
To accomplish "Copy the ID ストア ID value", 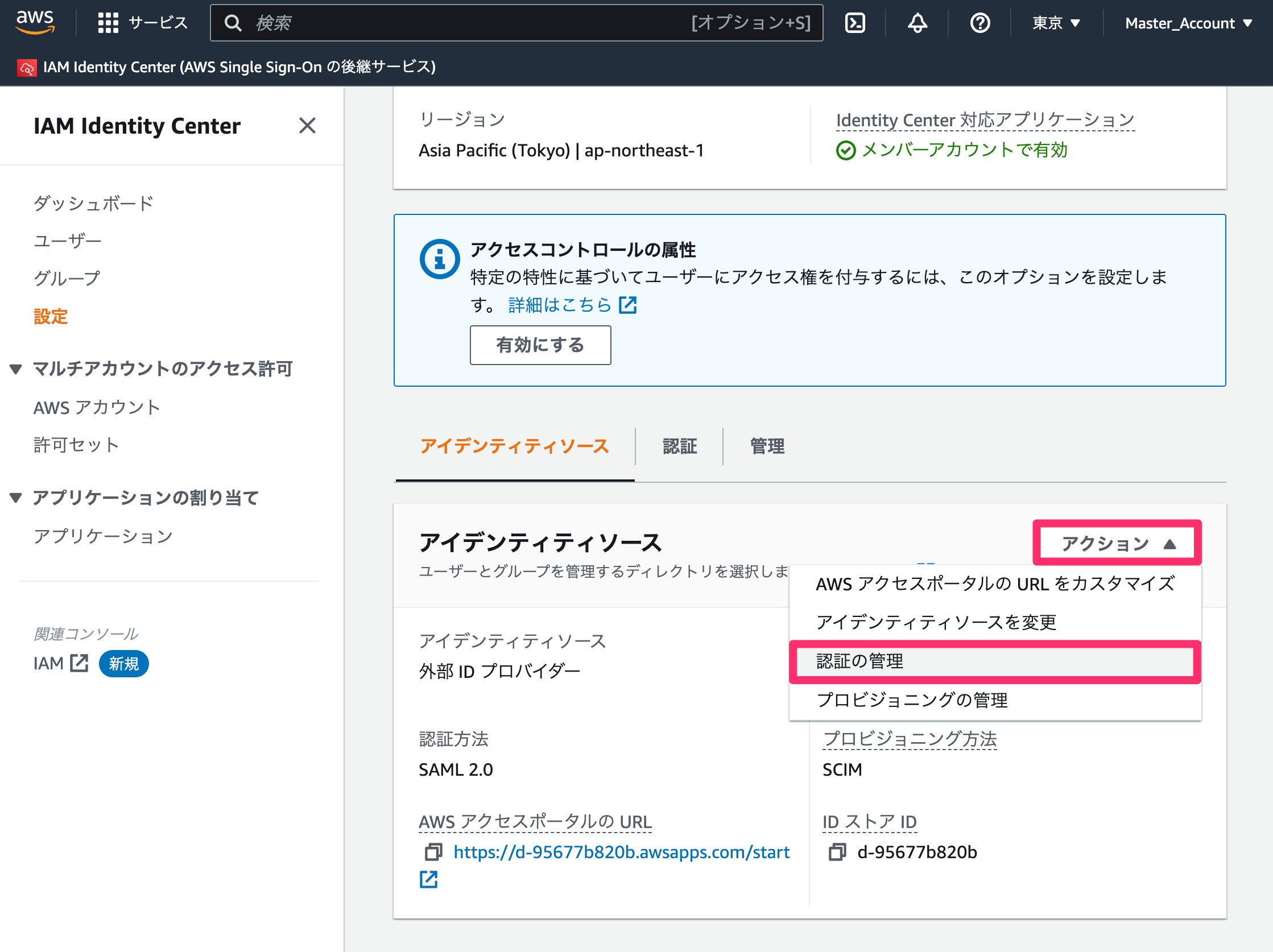I will pos(837,852).
